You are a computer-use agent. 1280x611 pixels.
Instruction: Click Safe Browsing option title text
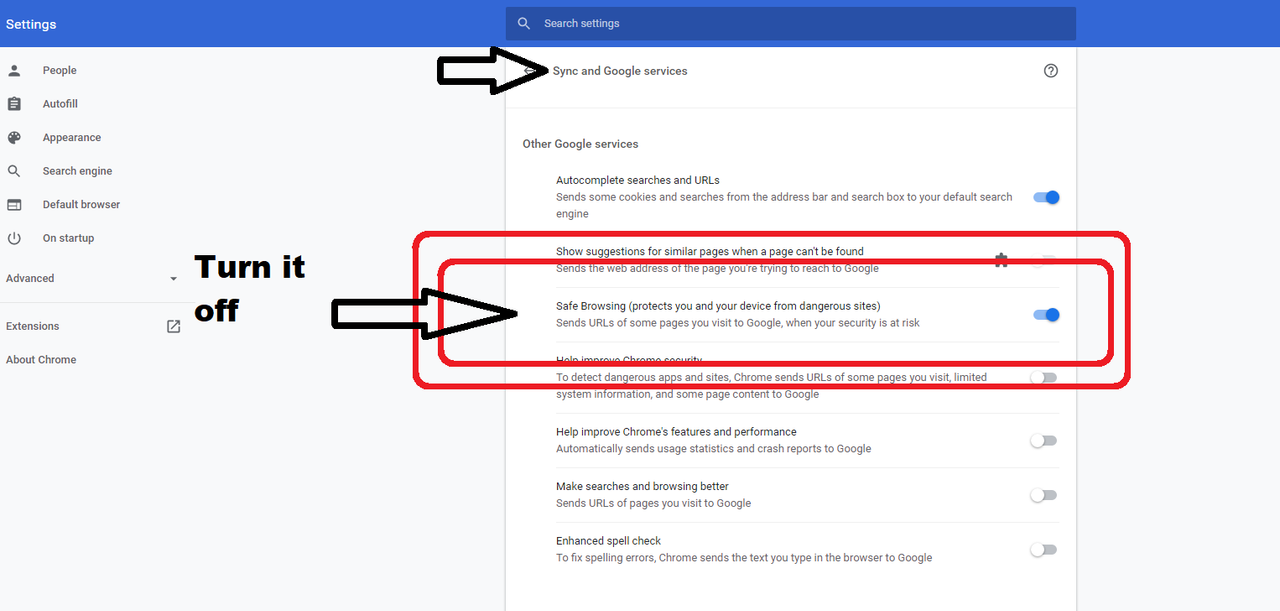tap(718, 306)
